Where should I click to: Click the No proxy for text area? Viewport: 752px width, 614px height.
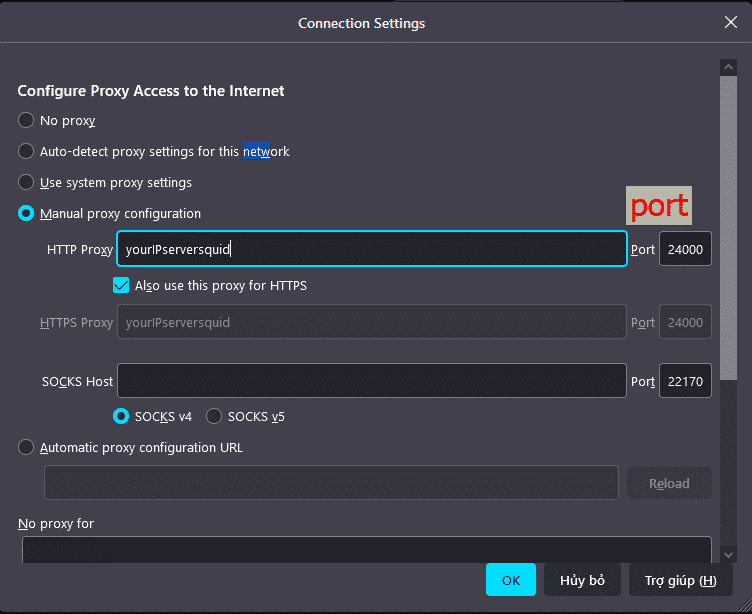pos(366,549)
